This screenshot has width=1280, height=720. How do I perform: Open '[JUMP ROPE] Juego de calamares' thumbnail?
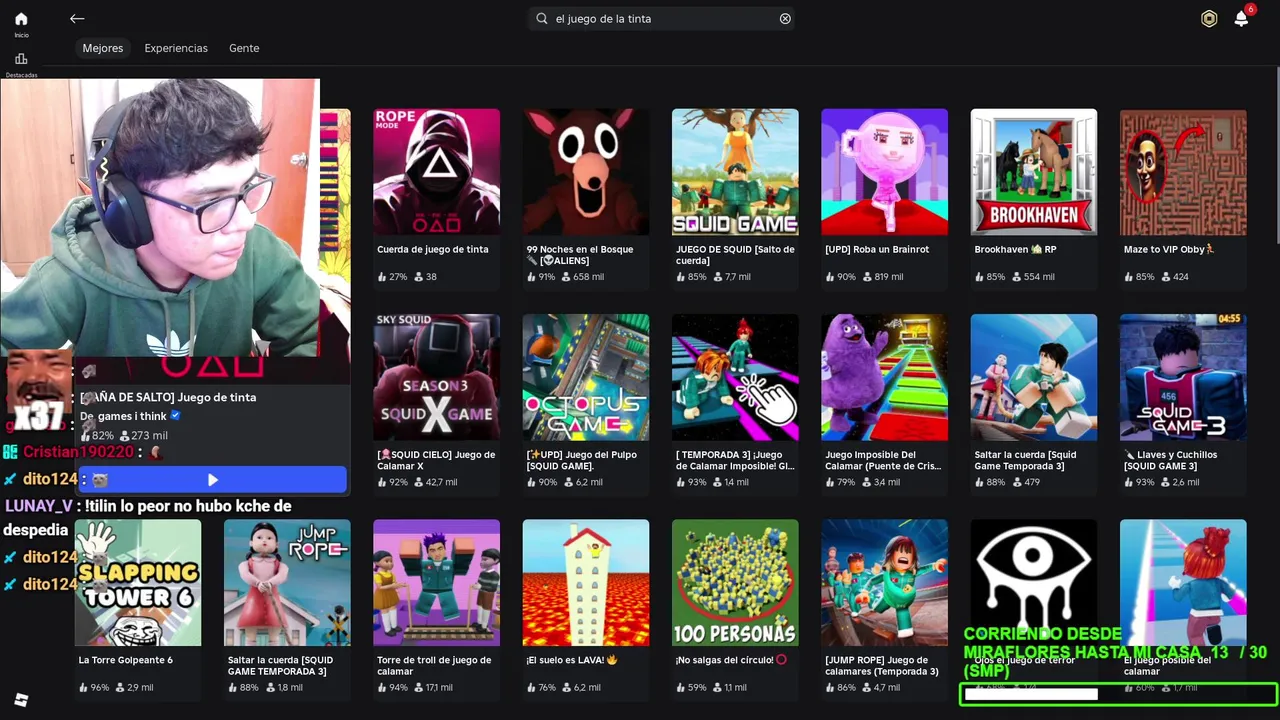pyautogui.click(x=884, y=583)
